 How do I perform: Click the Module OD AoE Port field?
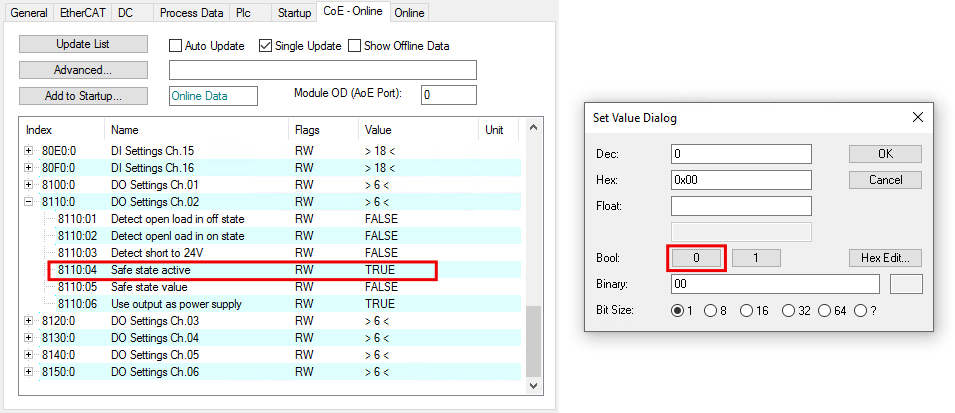click(448, 95)
